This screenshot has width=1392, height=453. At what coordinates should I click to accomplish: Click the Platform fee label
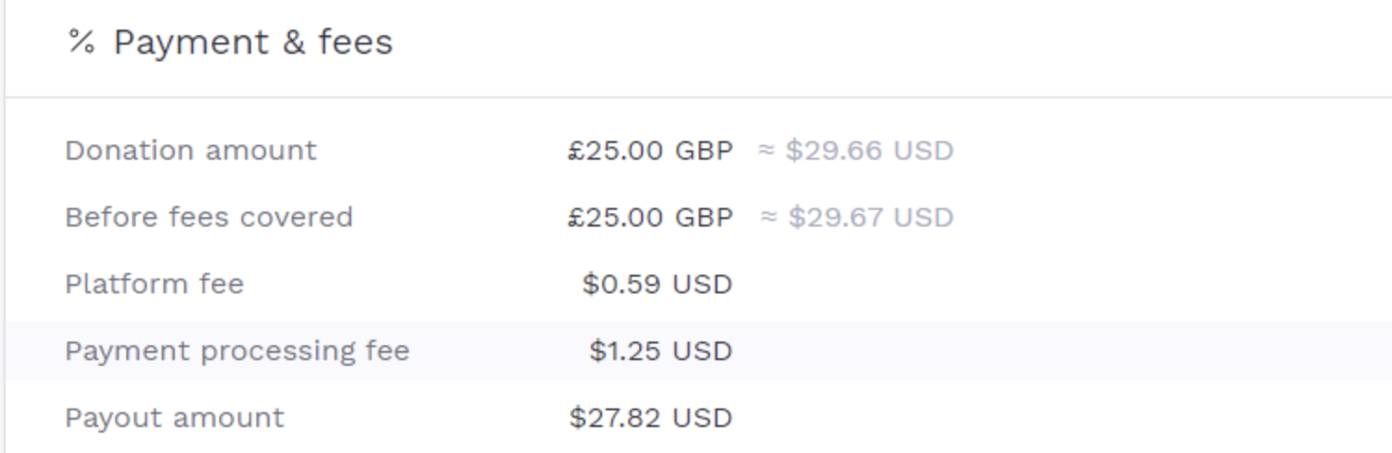[x=154, y=285]
